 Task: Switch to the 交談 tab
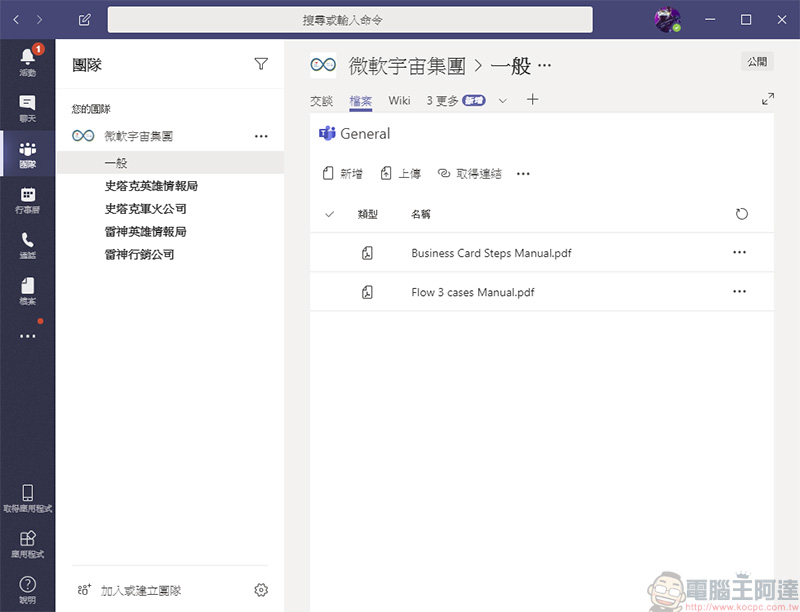(321, 100)
